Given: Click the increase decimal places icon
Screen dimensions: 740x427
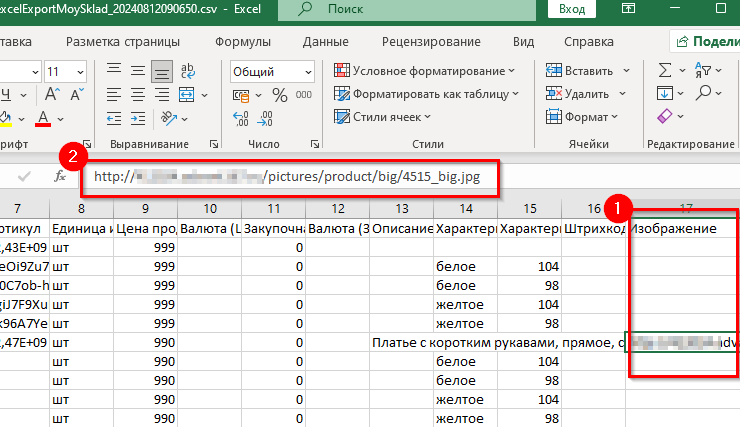Looking at the screenshot, I should 241,119.
